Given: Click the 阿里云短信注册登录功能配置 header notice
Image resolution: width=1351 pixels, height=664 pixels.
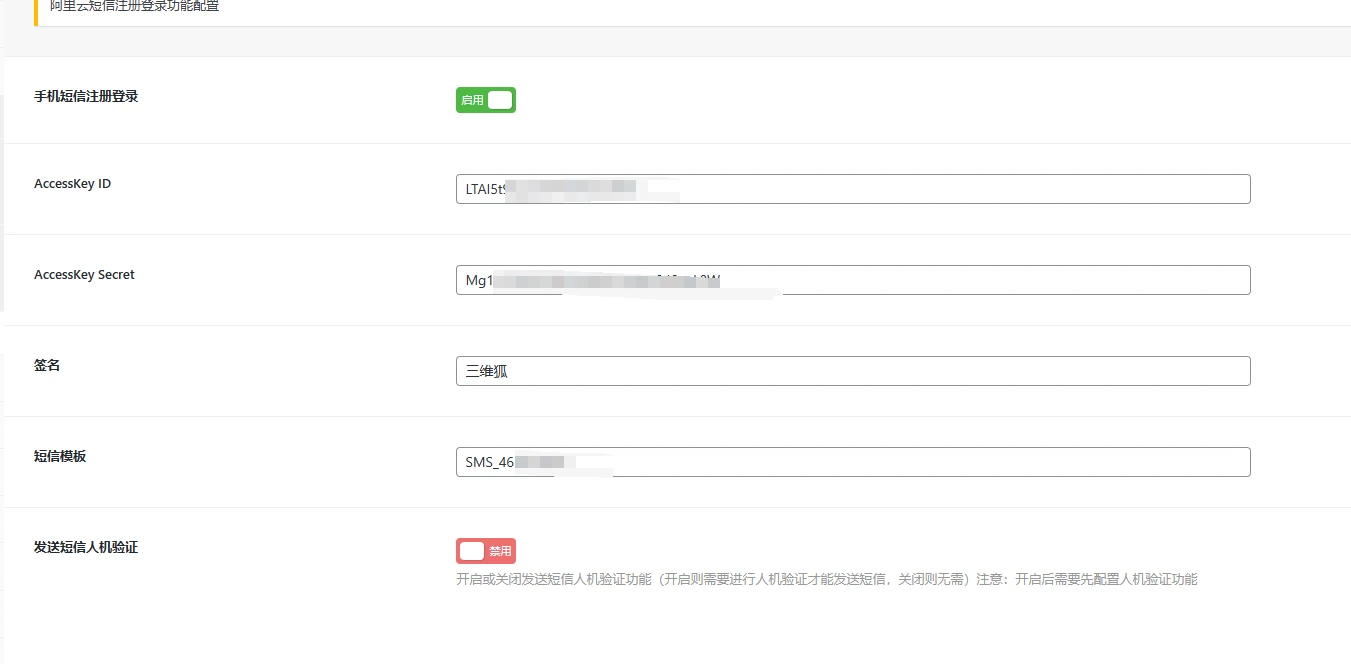Looking at the screenshot, I should click(134, 7).
